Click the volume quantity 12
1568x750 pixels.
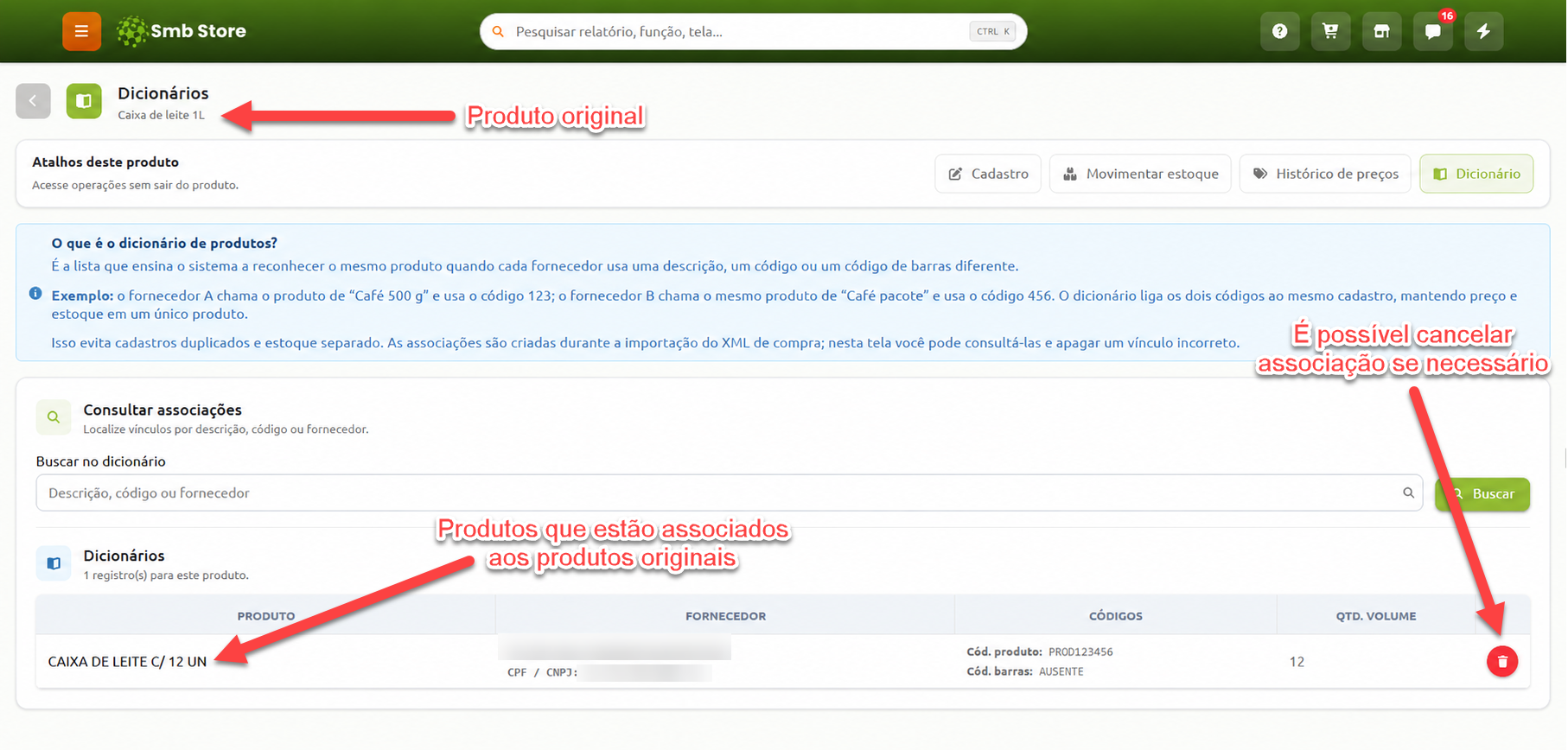coord(1297,662)
